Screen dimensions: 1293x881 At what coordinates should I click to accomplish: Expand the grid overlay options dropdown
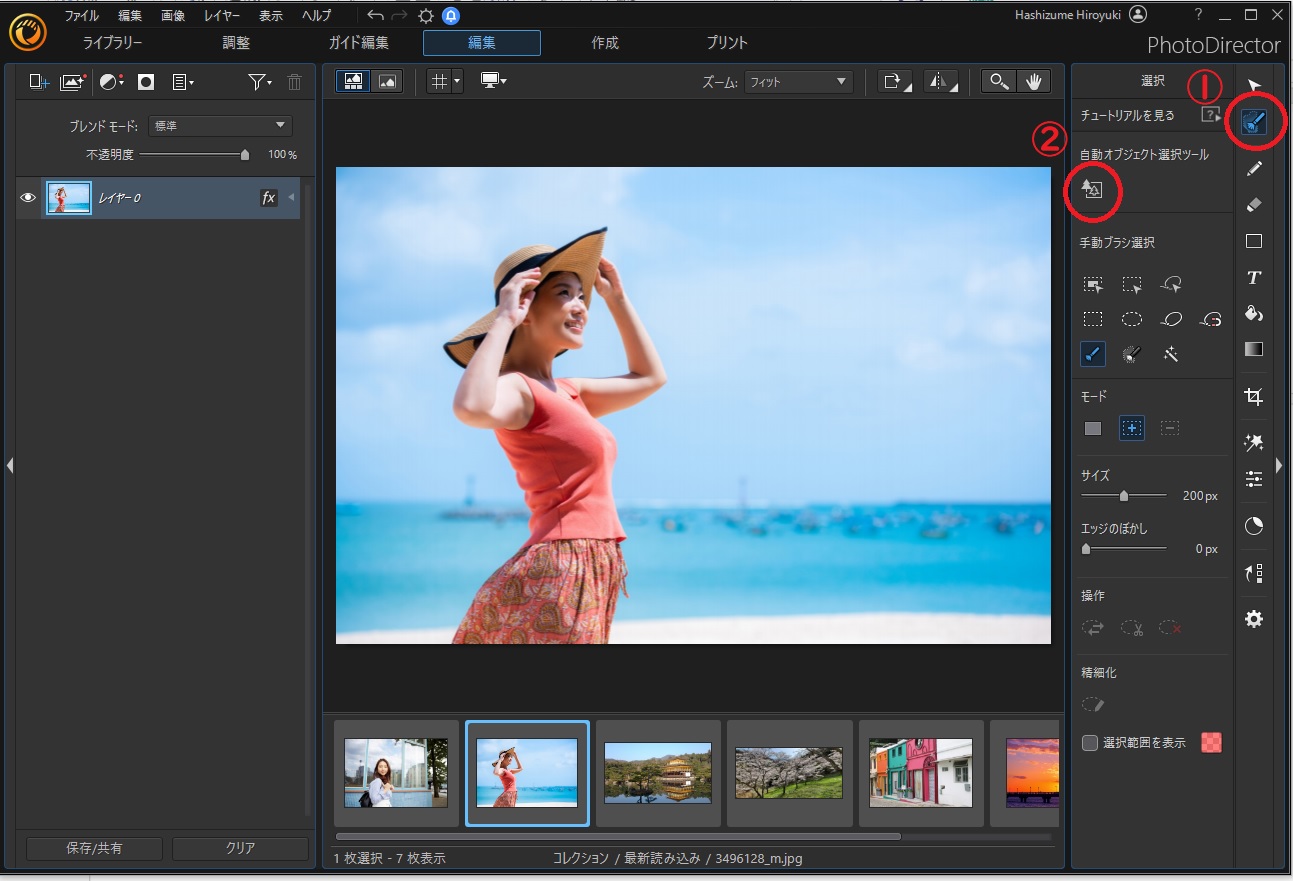click(456, 82)
